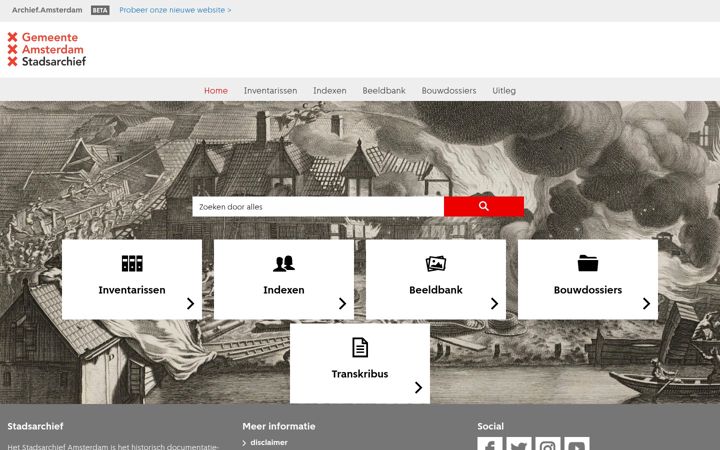This screenshot has height=450, width=720.
Task: Open the YouTube social icon
Action: point(577,444)
